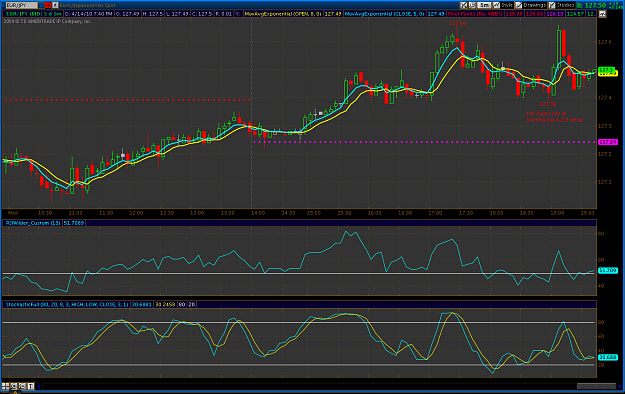Click the Studies icon

click(x=552, y=5)
